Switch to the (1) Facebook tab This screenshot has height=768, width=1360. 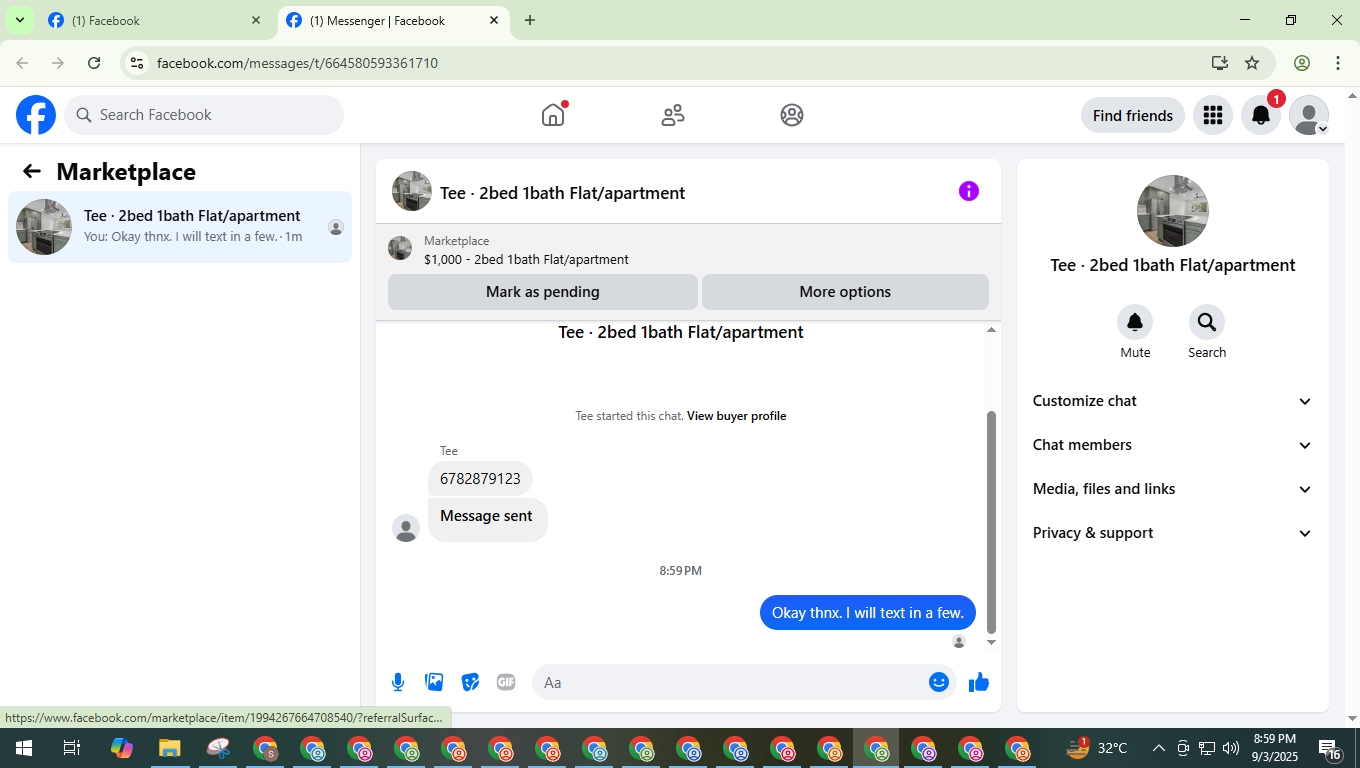155,20
